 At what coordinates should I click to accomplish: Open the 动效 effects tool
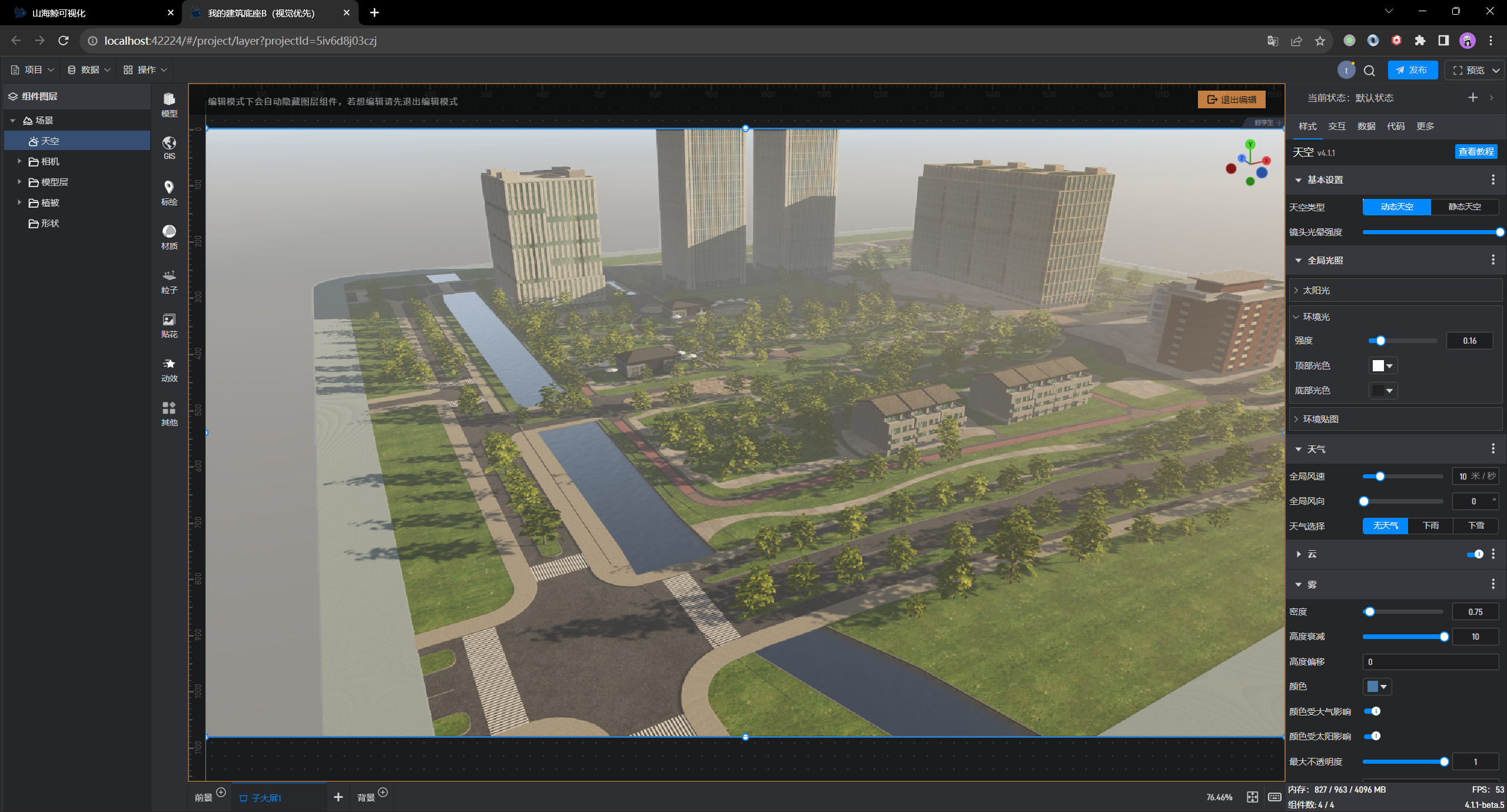click(169, 370)
